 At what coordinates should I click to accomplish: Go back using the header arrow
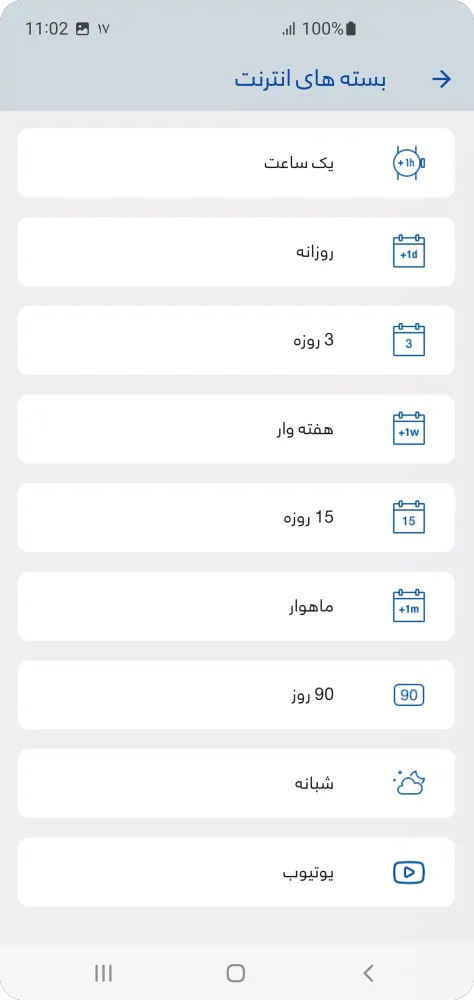(x=441, y=79)
